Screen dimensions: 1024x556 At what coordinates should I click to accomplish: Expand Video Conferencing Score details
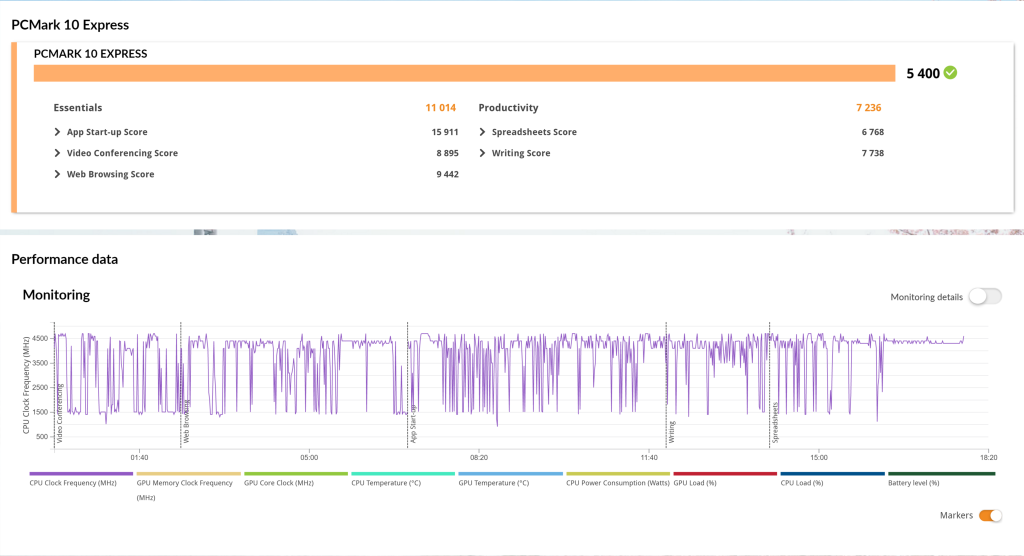[57, 153]
